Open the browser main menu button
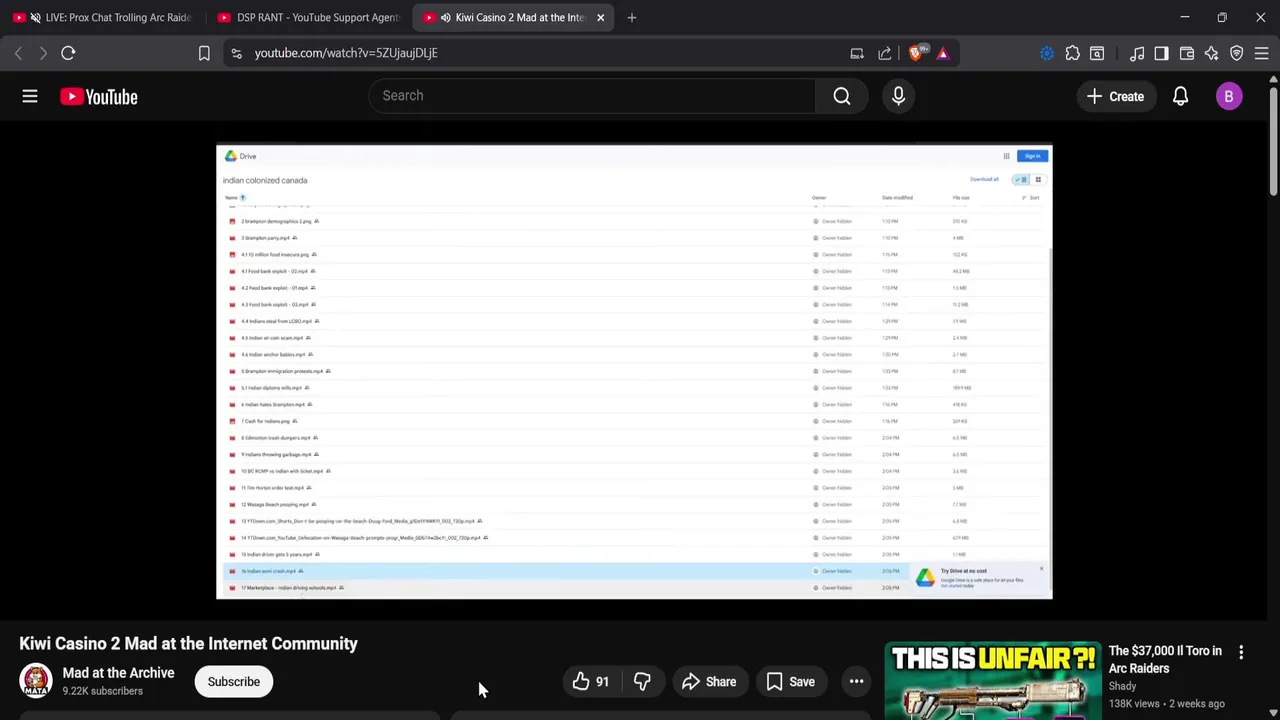Screen dimensions: 1280x720 pyautogui.click(x=1262, y=53)
